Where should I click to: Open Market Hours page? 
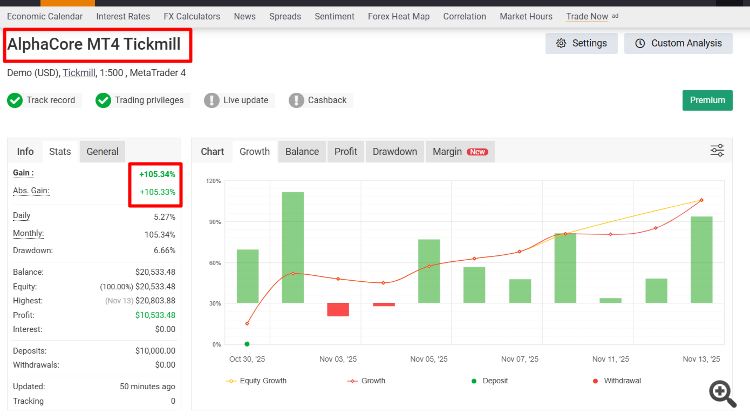coord(526,16)
